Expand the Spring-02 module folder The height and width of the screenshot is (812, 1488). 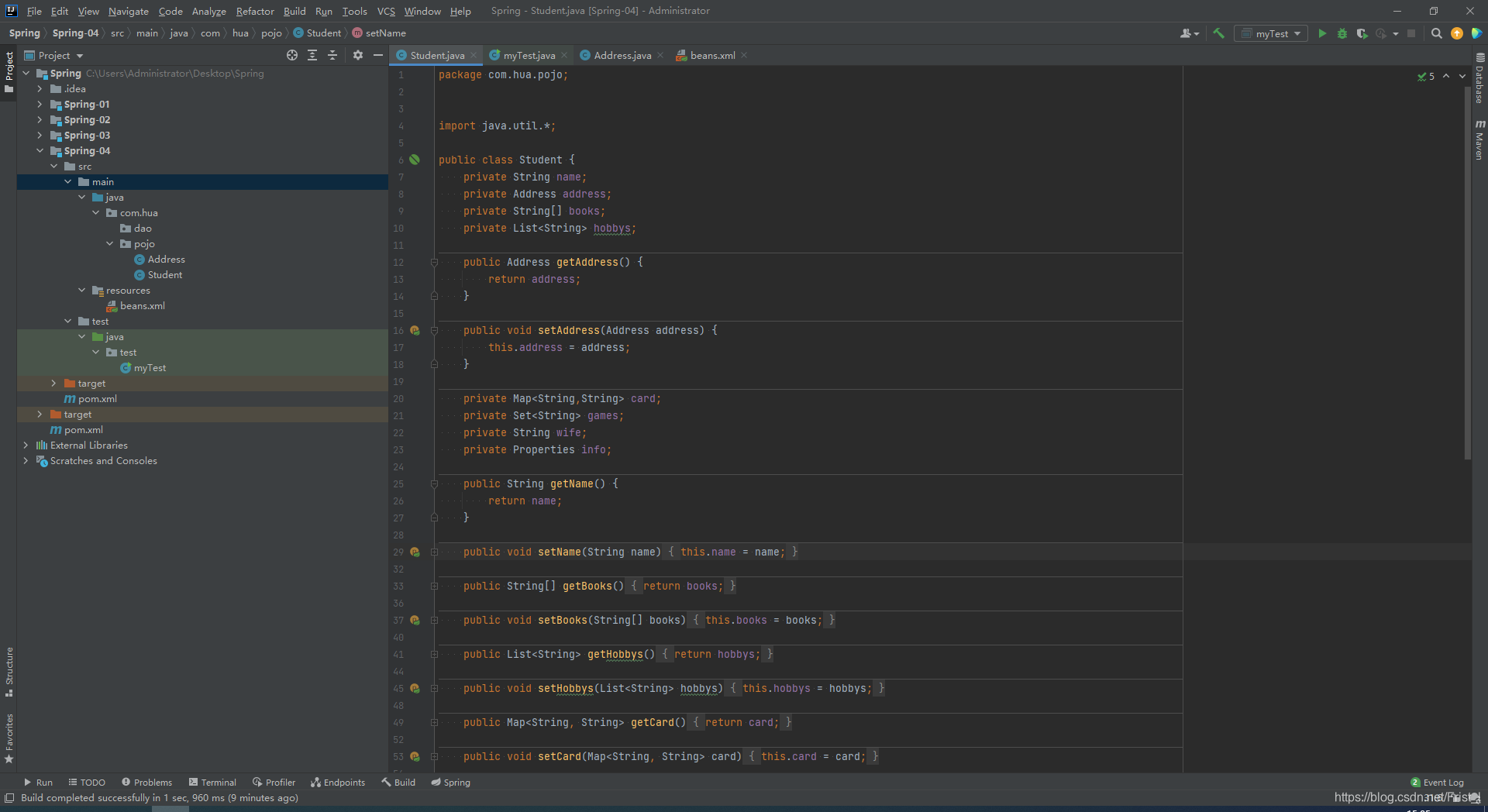pyautogui.click(x=40, y=120)
